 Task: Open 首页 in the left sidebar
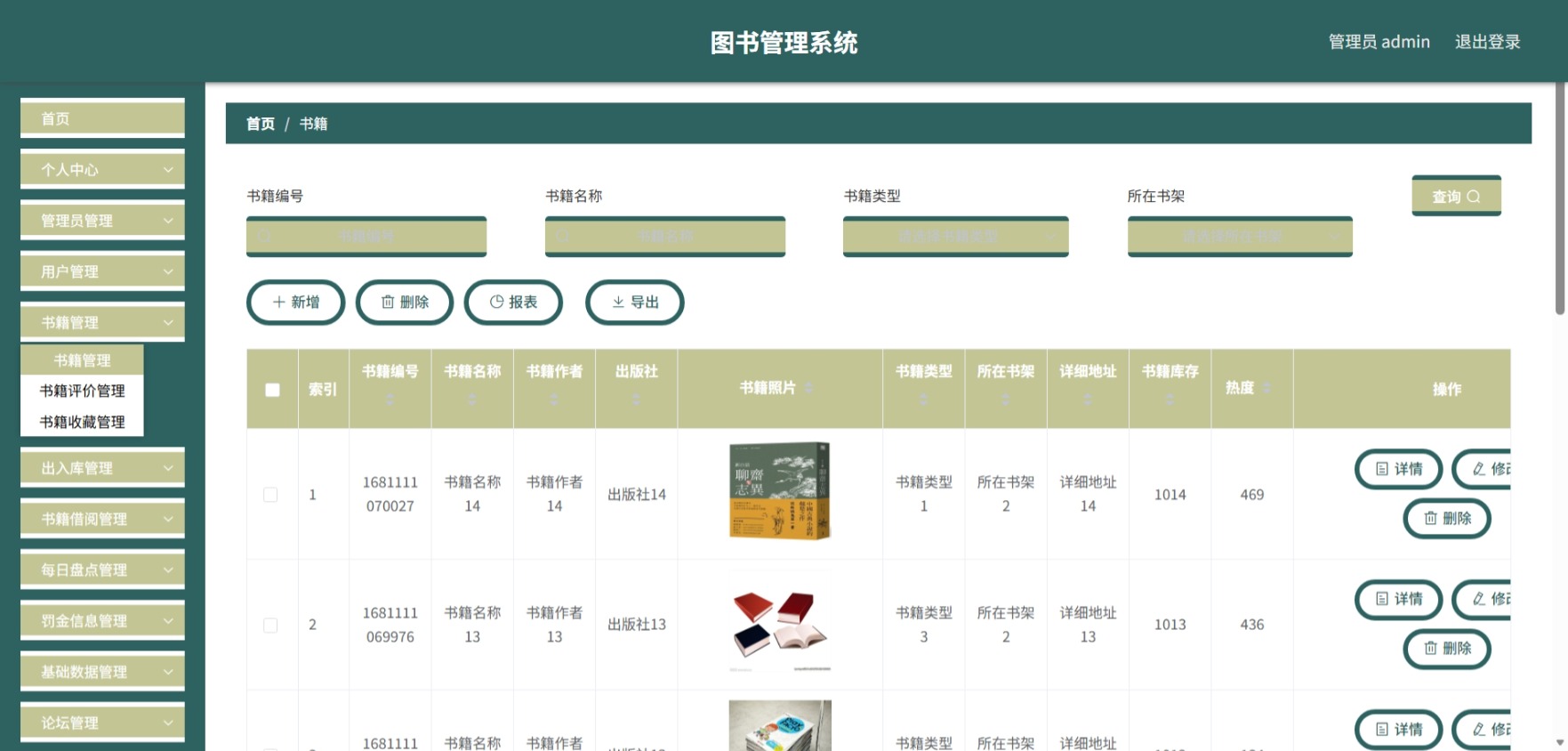coord(102,118)
